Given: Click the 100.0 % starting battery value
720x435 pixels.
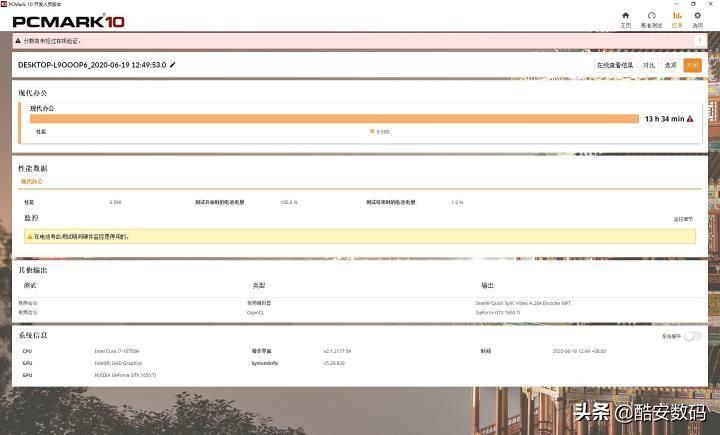Looking at the screenshot, I should tap(289, 202).
